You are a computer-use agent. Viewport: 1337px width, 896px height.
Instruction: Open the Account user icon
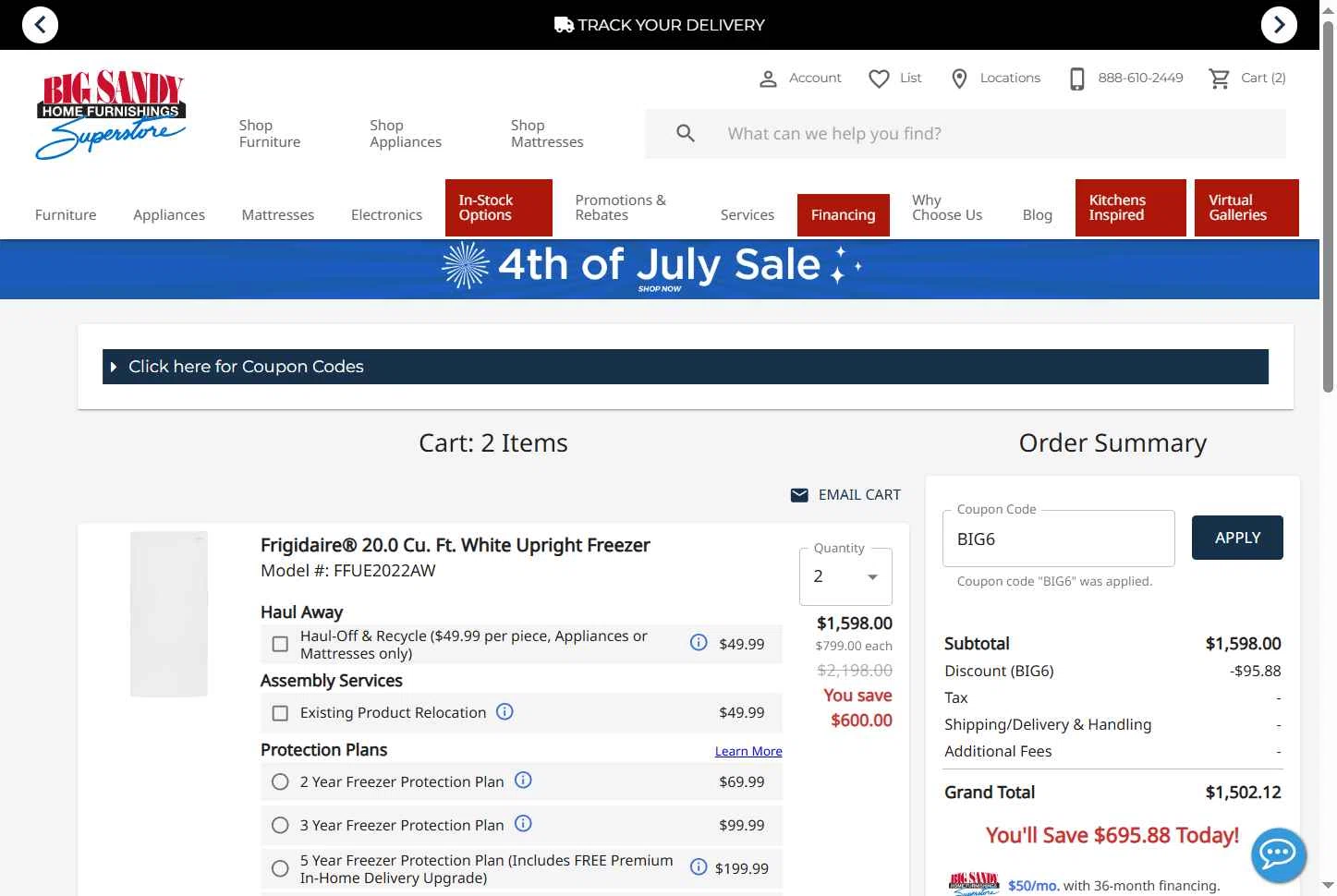768,79
